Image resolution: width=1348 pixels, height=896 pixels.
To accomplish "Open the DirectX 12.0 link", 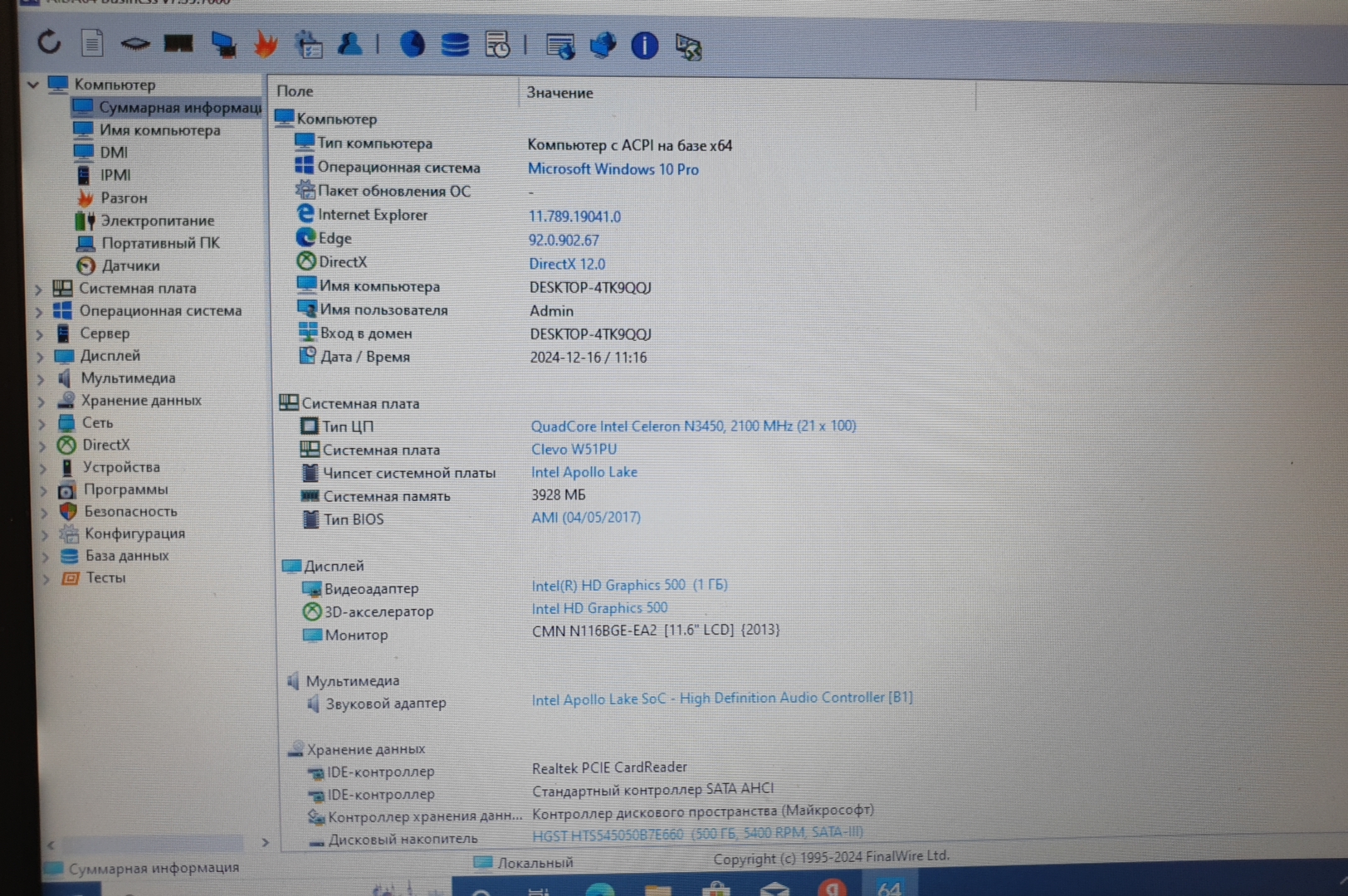I will pos(567,264).
